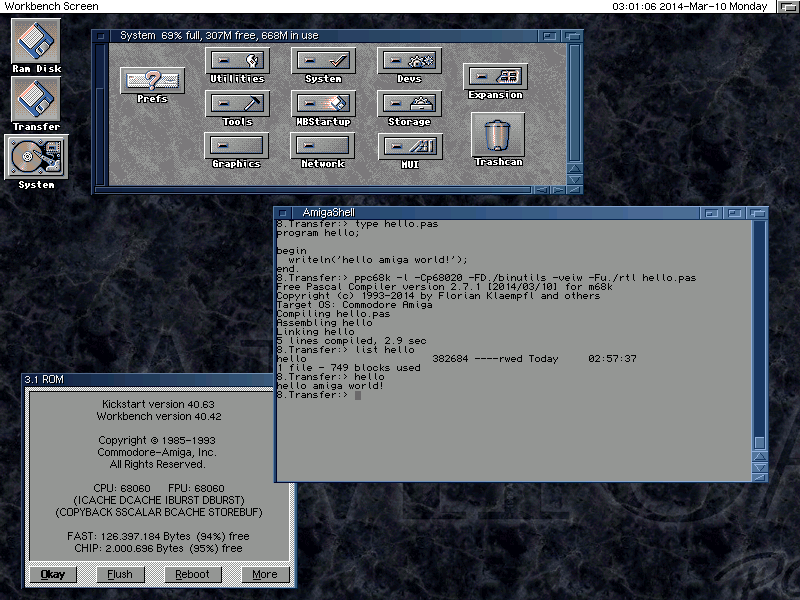Open the System drawer icon in window
Screen dimensions: 800x600
click(x=323, y=66)
